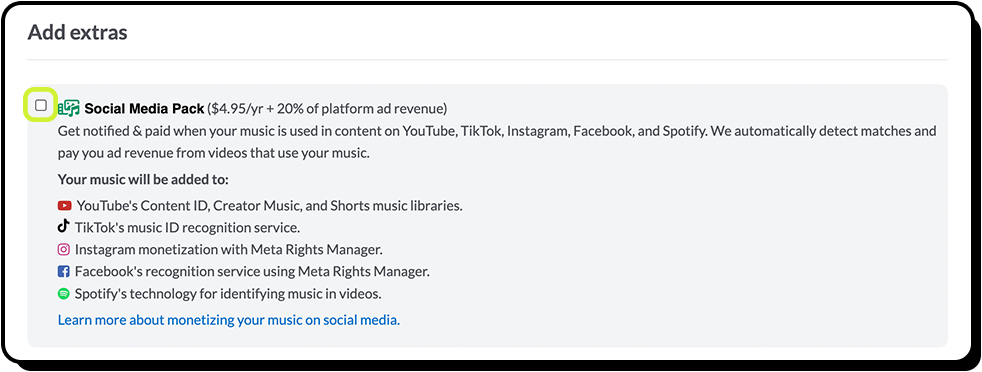Image resolution: width=982 pixels, height=372 pixels.
Task: Click the 'Get notified & paid' description
Action: point(497,142)
